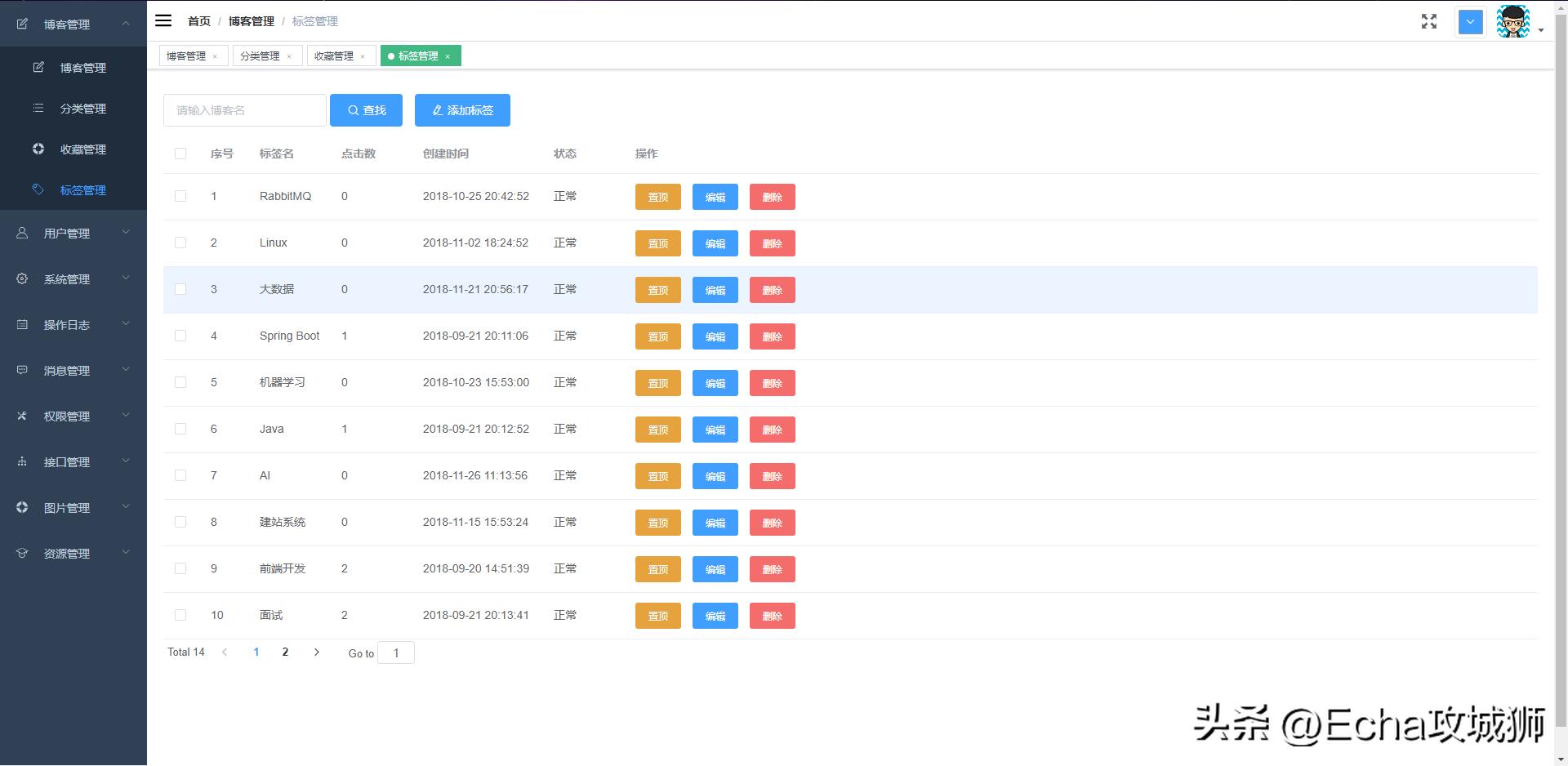
Task: Click the user icon beside 用户管理
Action: 22,233
